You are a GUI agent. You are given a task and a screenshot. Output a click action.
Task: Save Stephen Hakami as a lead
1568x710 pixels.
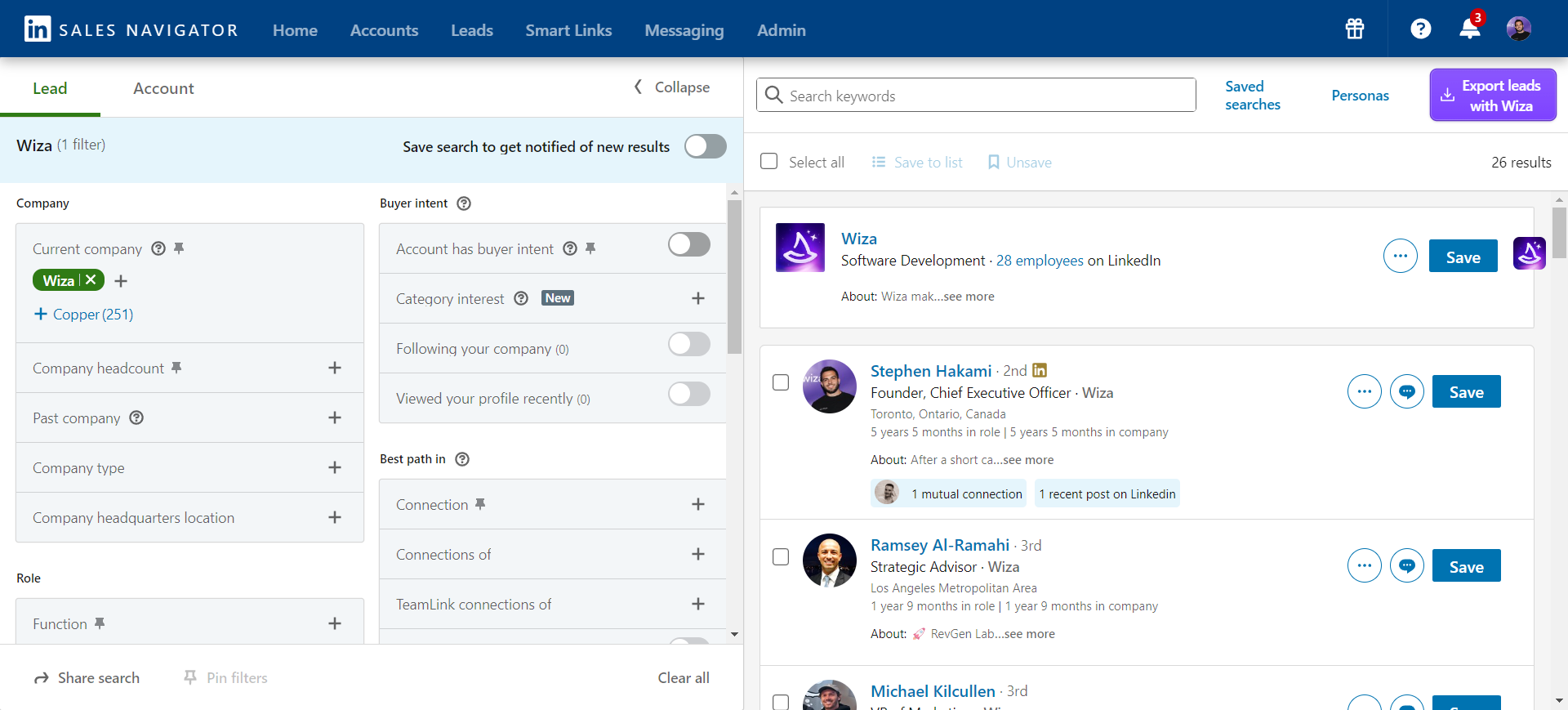1466,391
